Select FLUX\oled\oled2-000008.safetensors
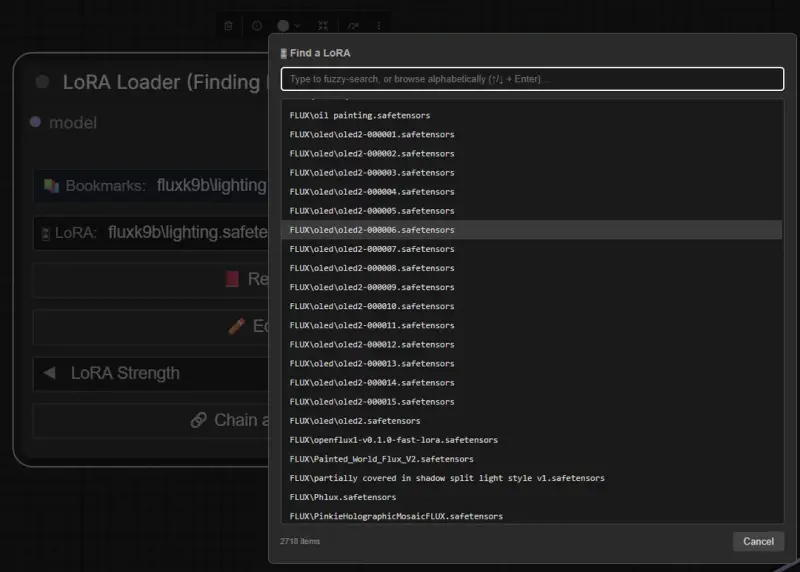 [x=532, y=268]
